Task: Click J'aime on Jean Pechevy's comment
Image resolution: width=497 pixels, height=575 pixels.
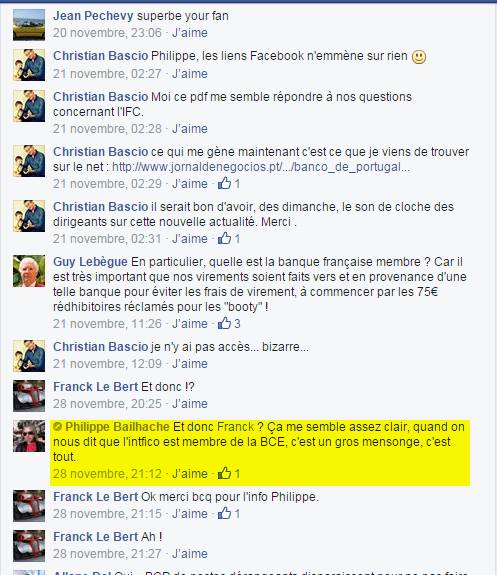Action: [x=190, y=33]
